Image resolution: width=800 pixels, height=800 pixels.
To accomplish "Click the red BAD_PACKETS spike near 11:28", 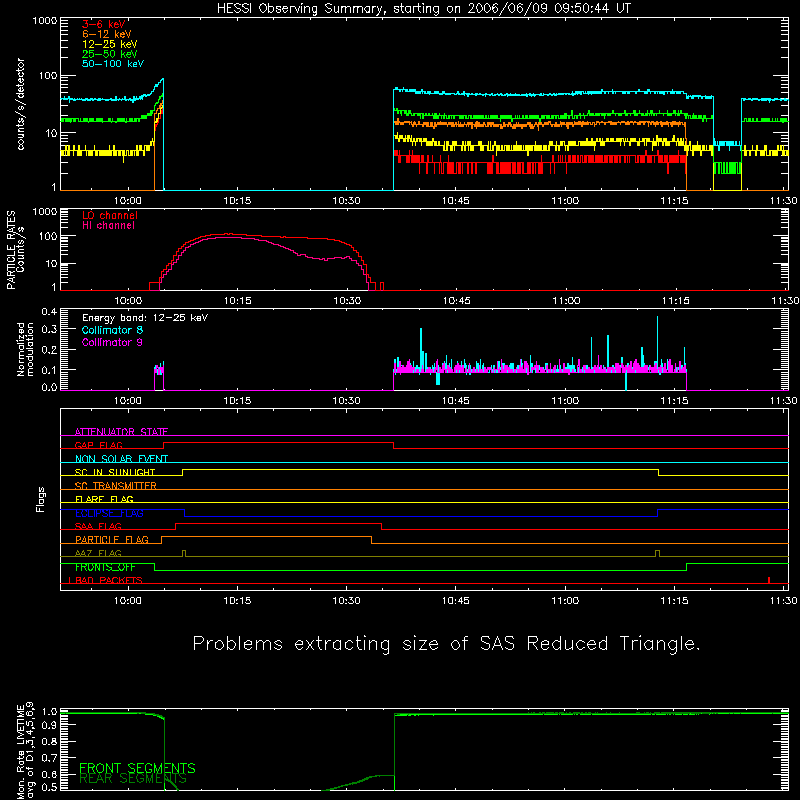I will [769, 580].
